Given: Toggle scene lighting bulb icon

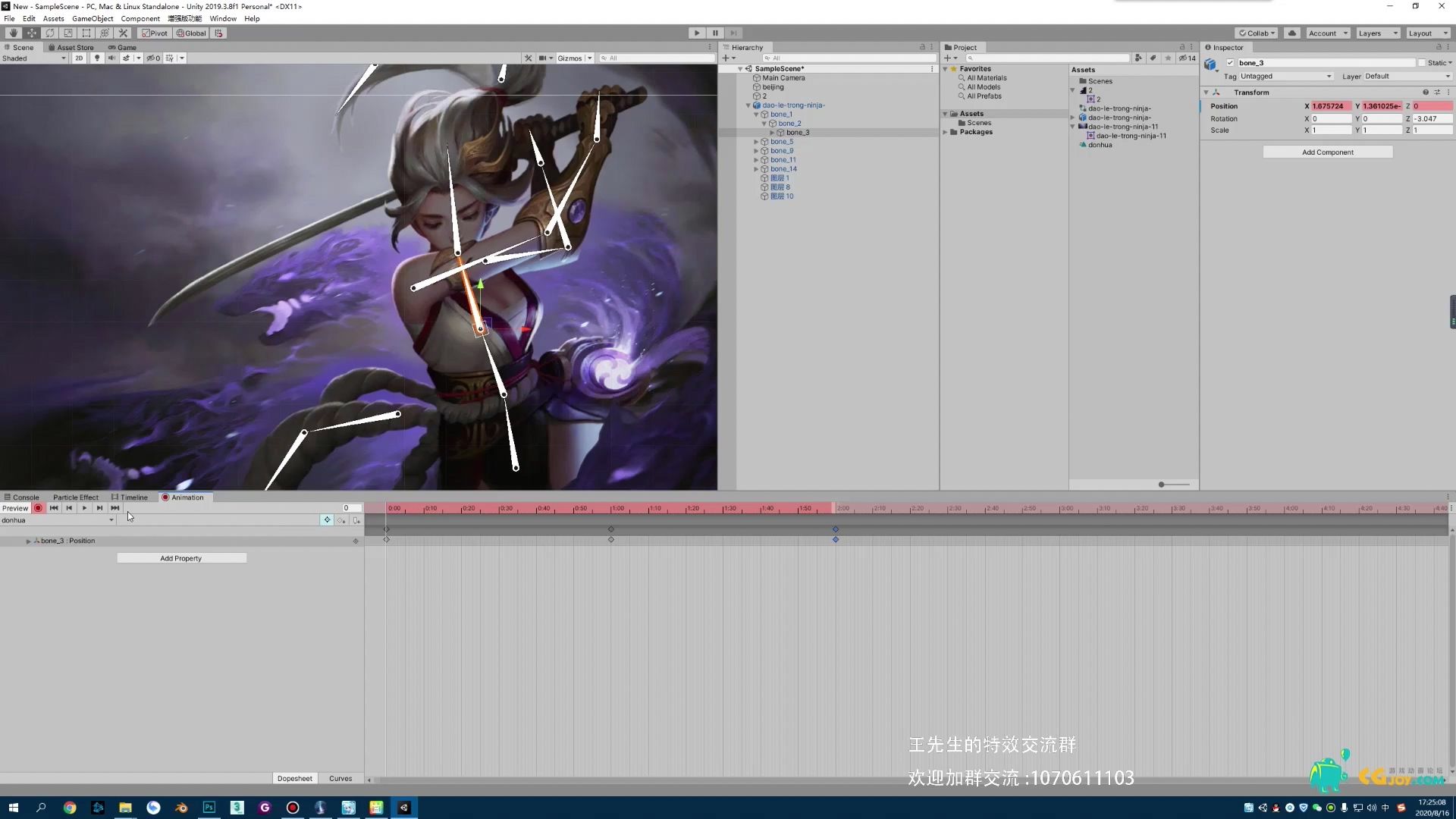Looking at the screenshot, I should [97, 58].
